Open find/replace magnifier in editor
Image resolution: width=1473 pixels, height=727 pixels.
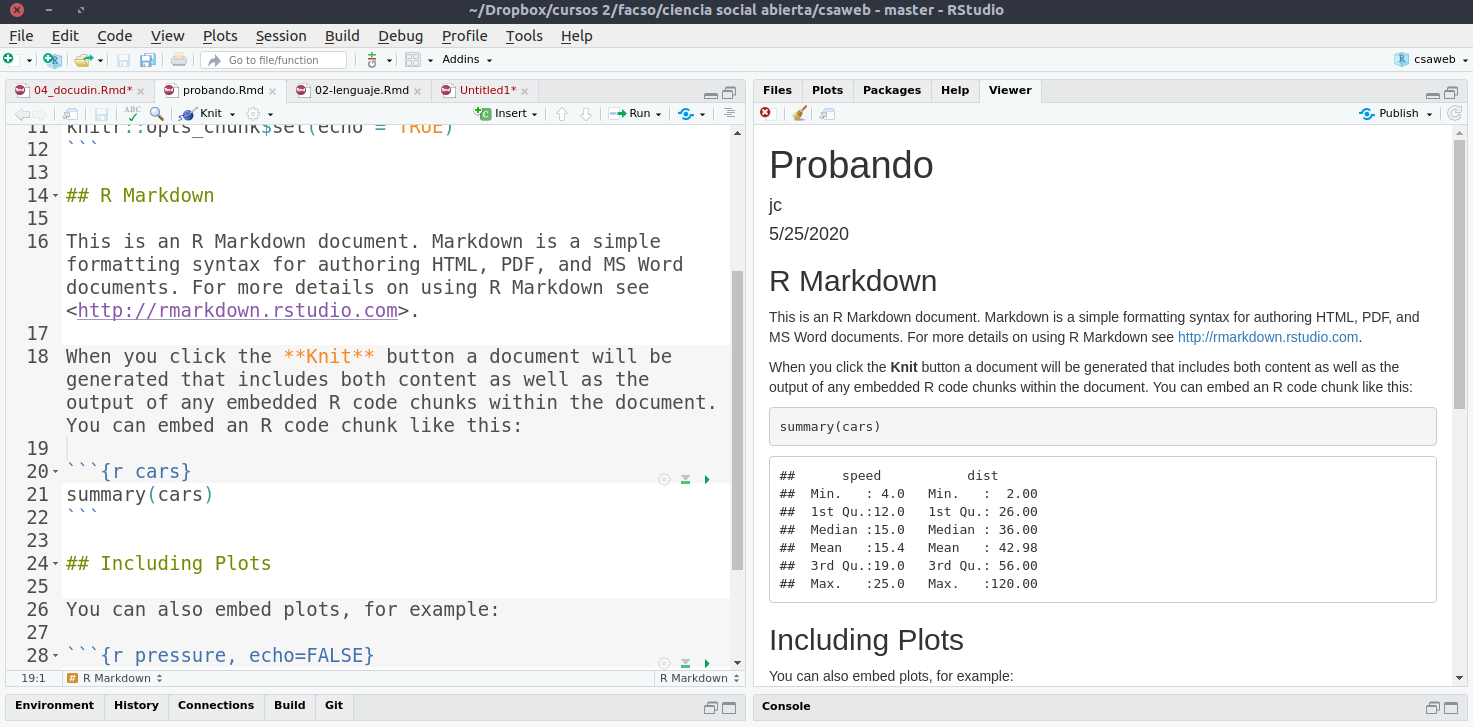tap(156, 114)
